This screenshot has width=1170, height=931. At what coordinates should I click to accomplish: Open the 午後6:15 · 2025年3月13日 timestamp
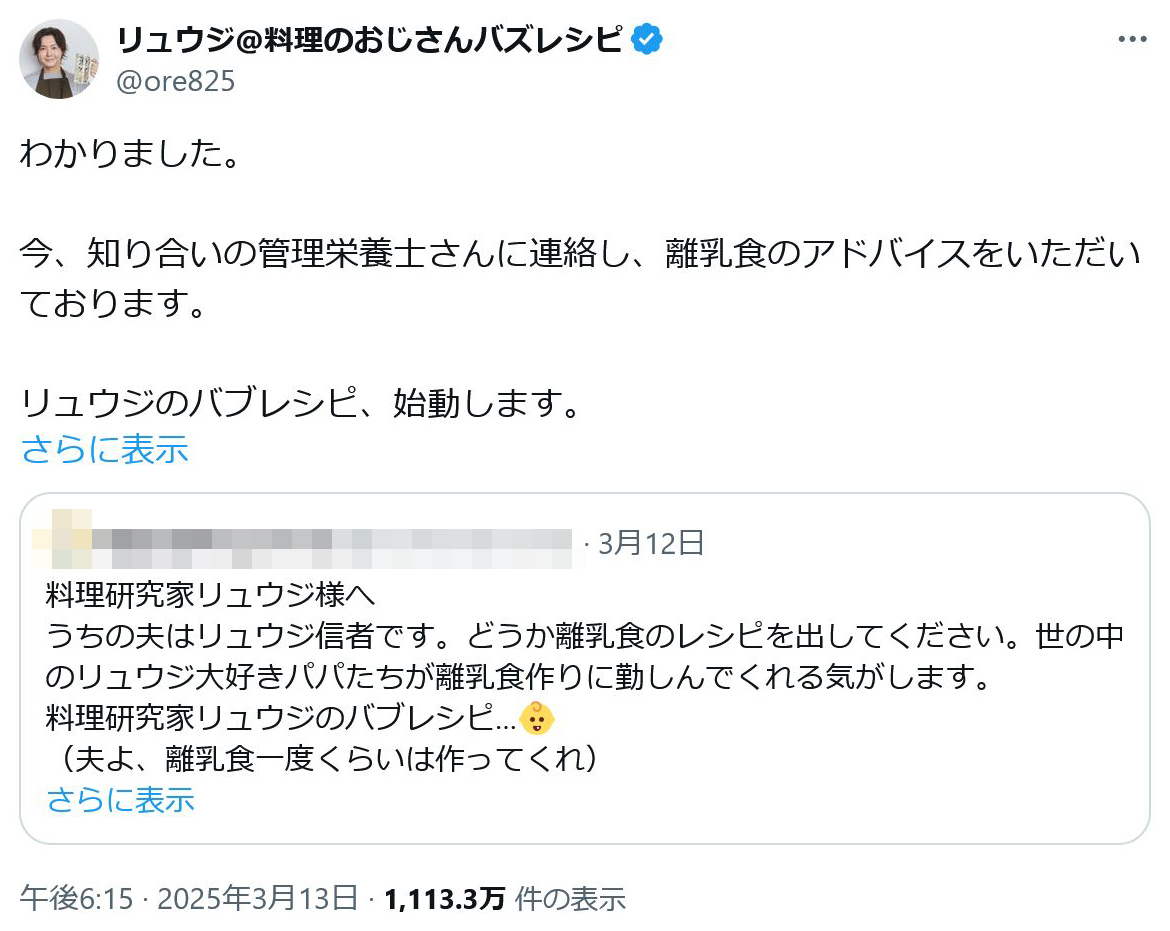click(x=188, y=898)
